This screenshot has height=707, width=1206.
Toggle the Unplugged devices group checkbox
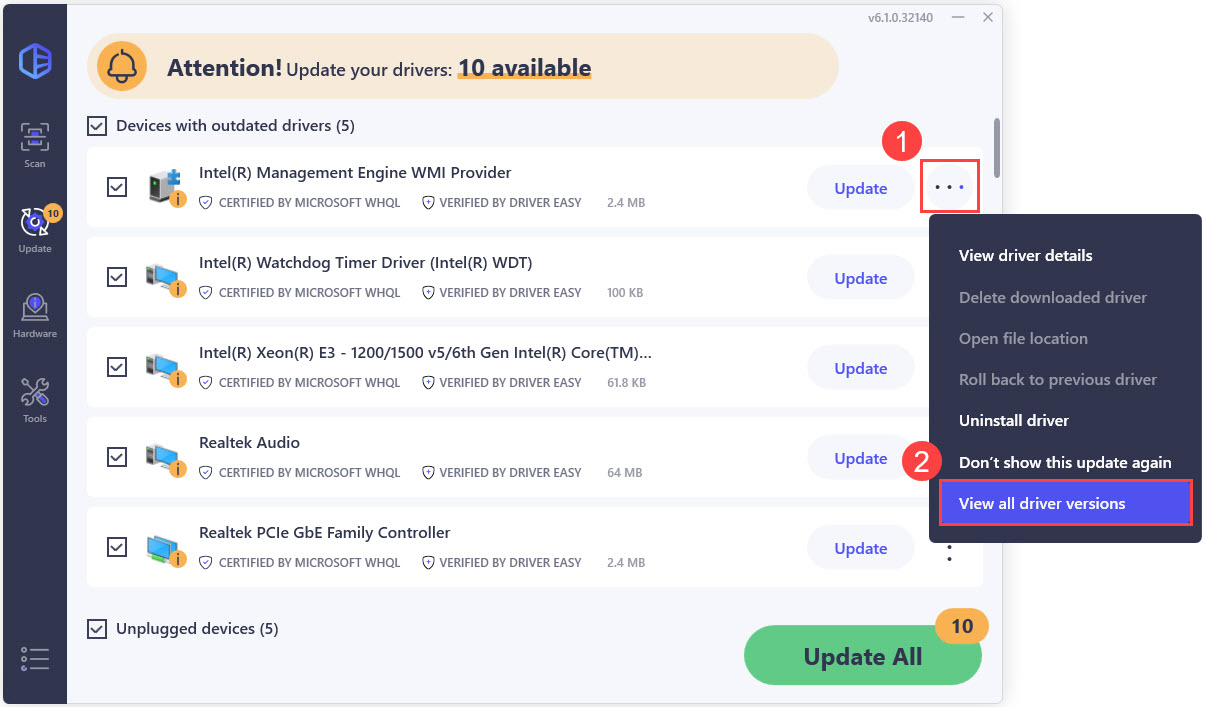click(x=97, y=629)
